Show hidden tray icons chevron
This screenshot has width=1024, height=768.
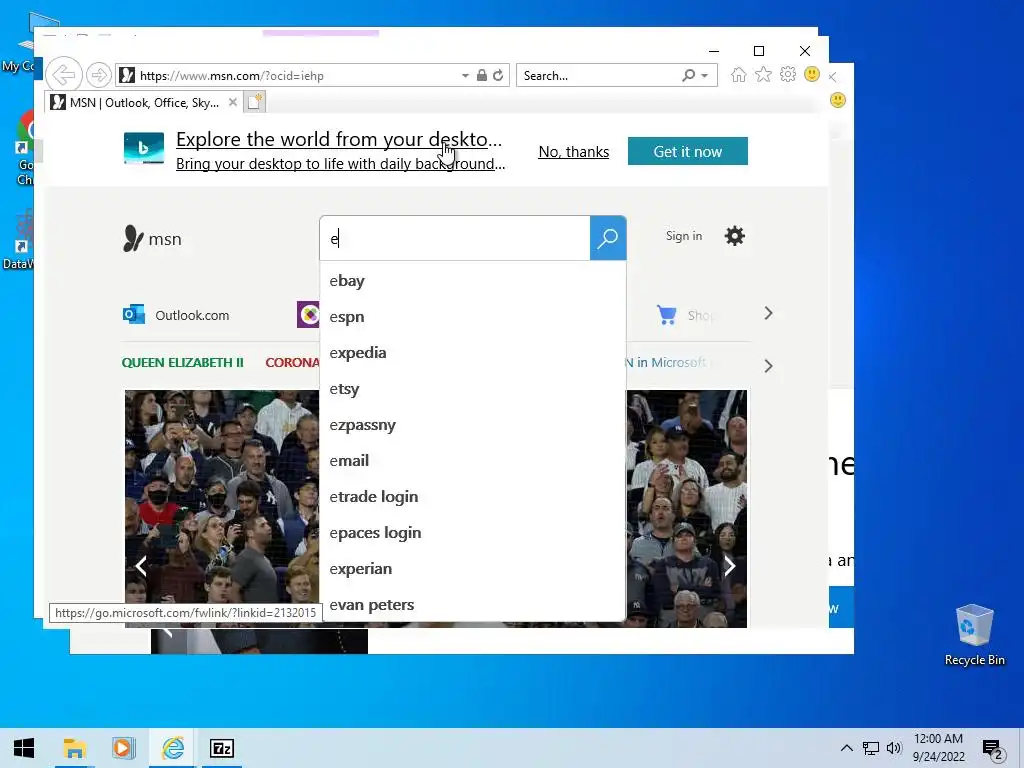pos(846,748)
